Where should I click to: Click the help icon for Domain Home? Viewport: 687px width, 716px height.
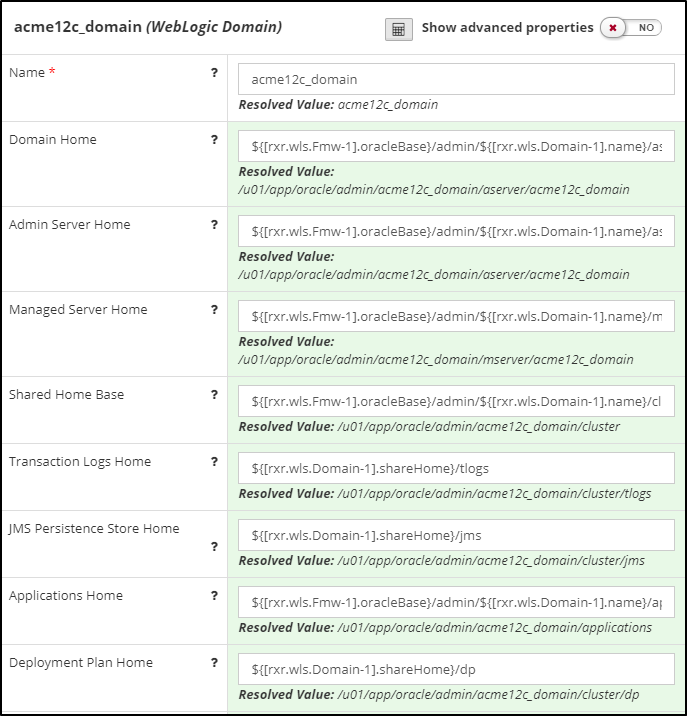pos(214,140)
